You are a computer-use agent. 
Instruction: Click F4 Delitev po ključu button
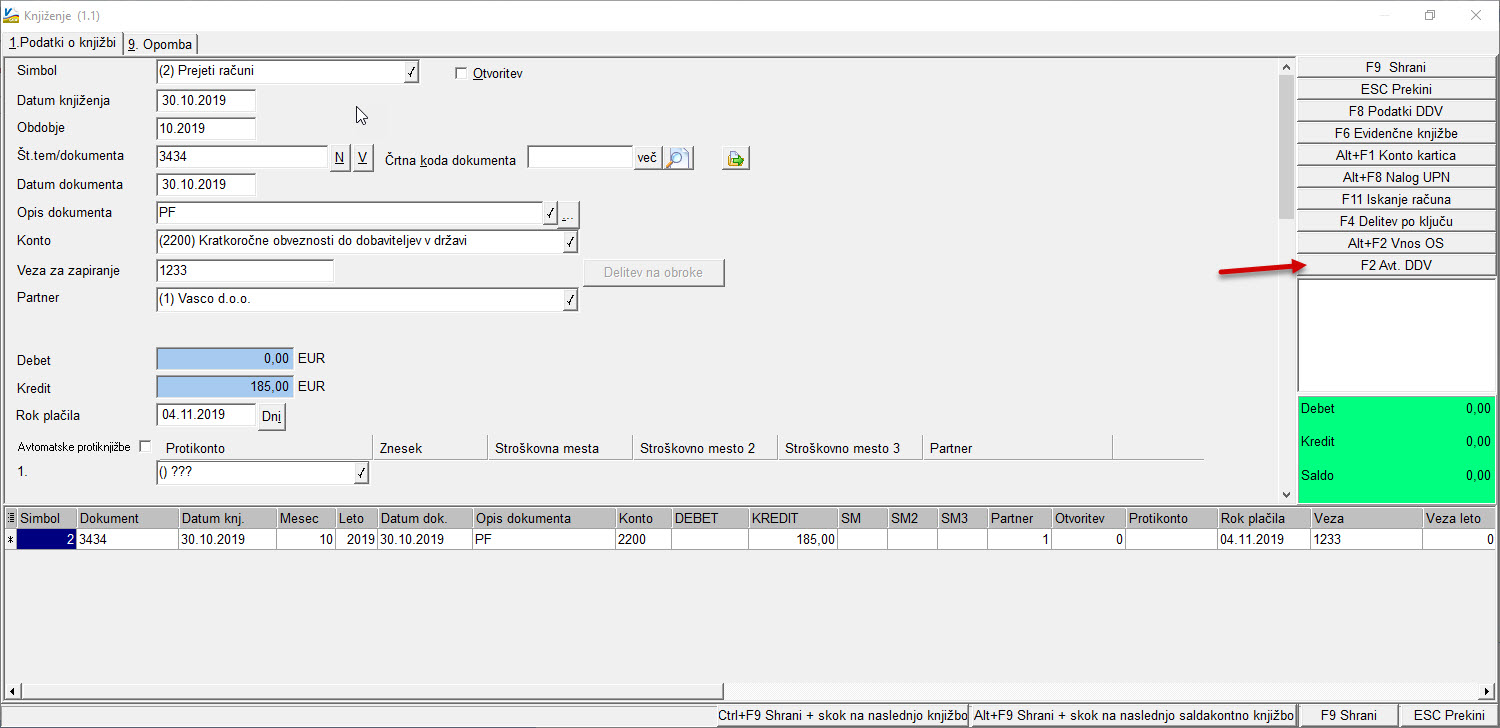(1396, 221)
